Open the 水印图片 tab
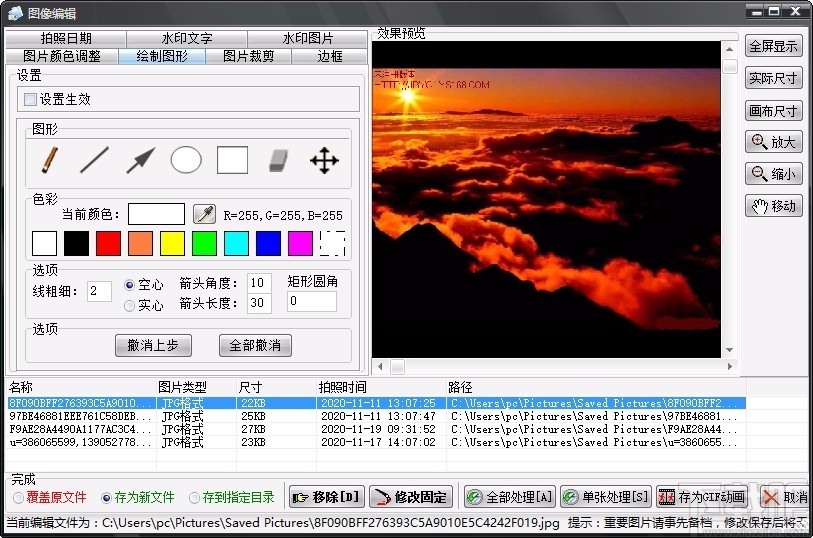This screenshot has width=813, height=538. coord(307,38)
